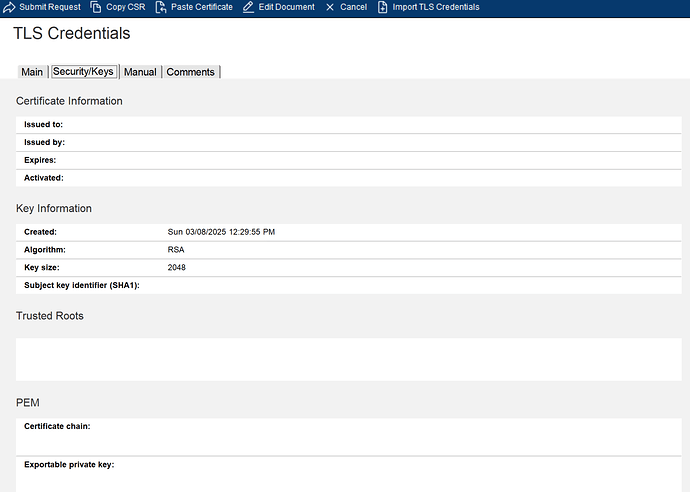
Task: Click the Paste Certificate clipboard icon
Action: coord(161,7)
